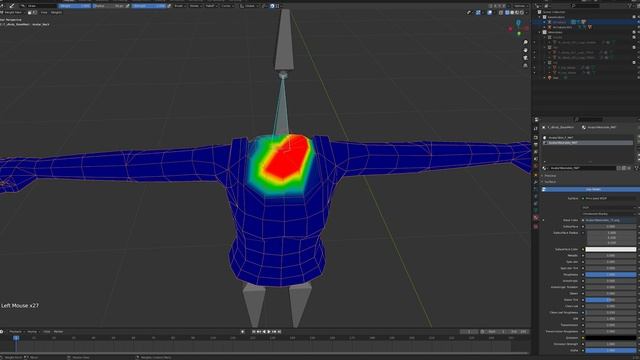Viewport: 640px width, 360px height.
Task: Open the Scene properties tab
Action: point(536,159)
